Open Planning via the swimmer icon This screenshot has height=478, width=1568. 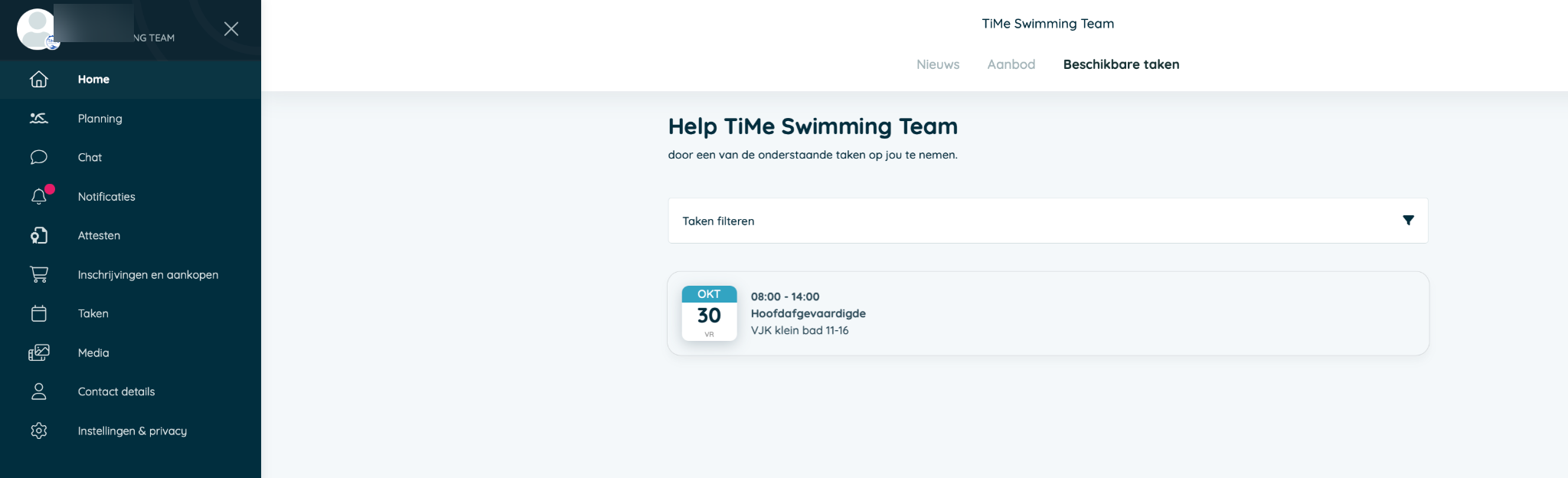39,118
